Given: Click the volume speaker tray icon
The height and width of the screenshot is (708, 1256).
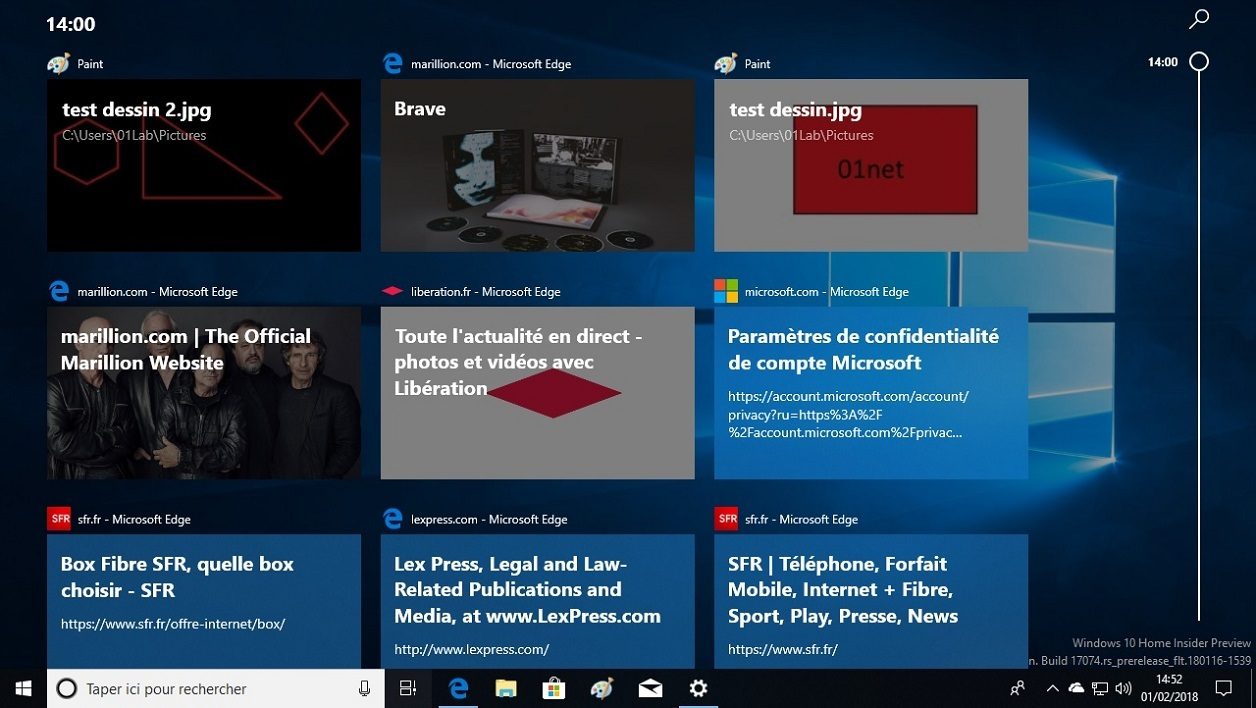Looking at the screenshot, I should click(1123, 688).
